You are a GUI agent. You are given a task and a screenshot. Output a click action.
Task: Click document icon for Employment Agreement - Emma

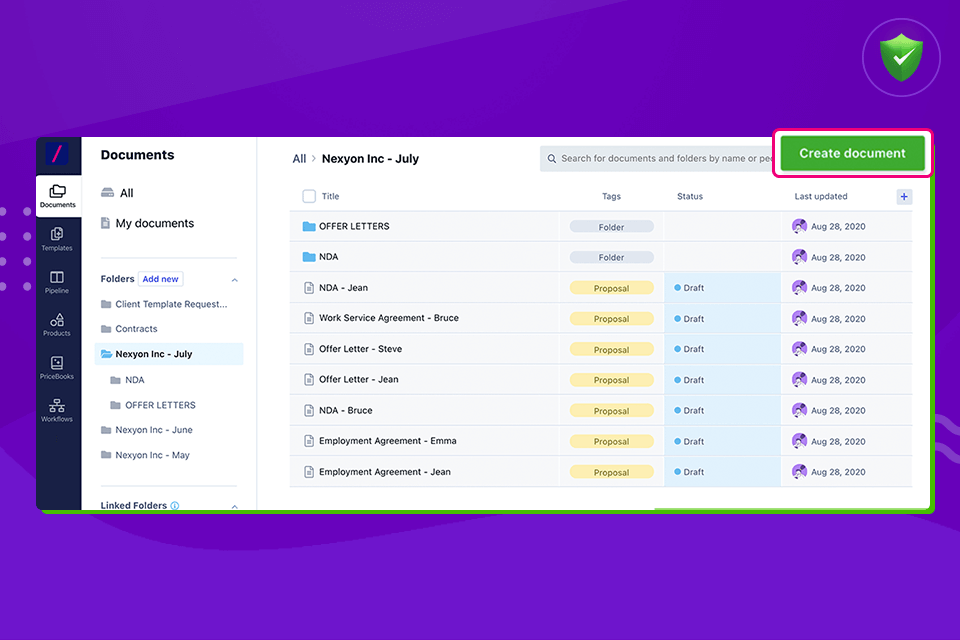(309, 441)
